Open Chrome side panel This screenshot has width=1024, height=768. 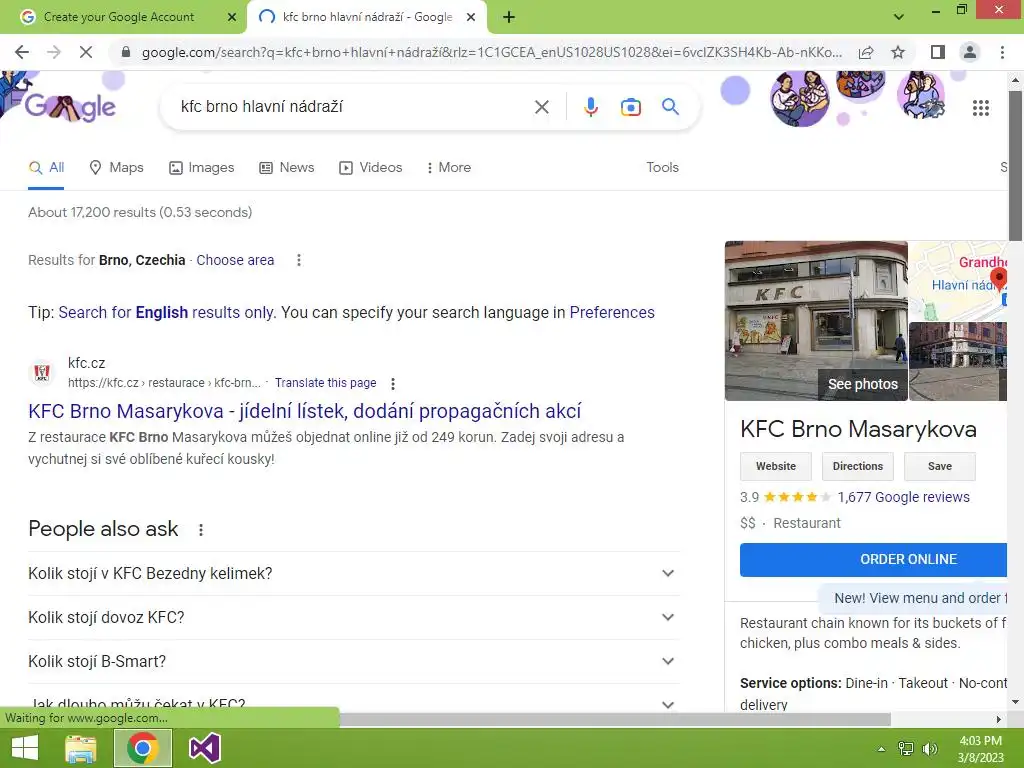[938, 52]
